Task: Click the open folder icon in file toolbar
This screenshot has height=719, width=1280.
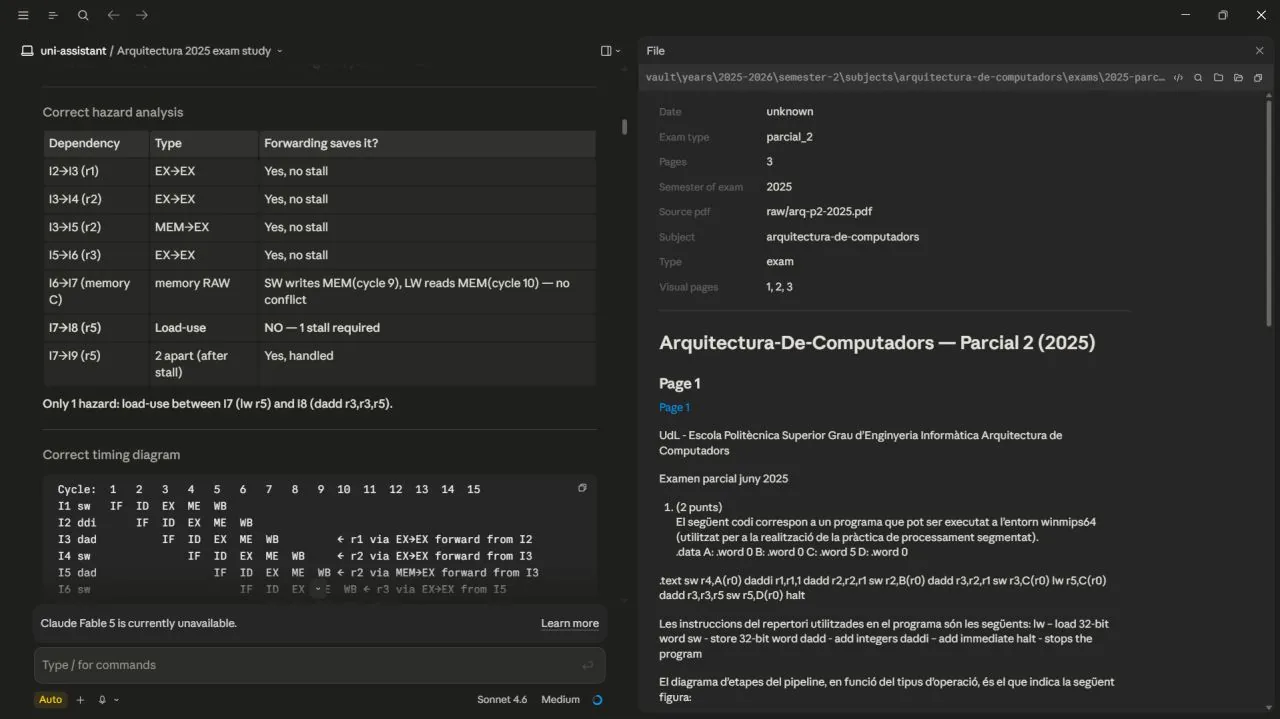Action: (1238, 77)
